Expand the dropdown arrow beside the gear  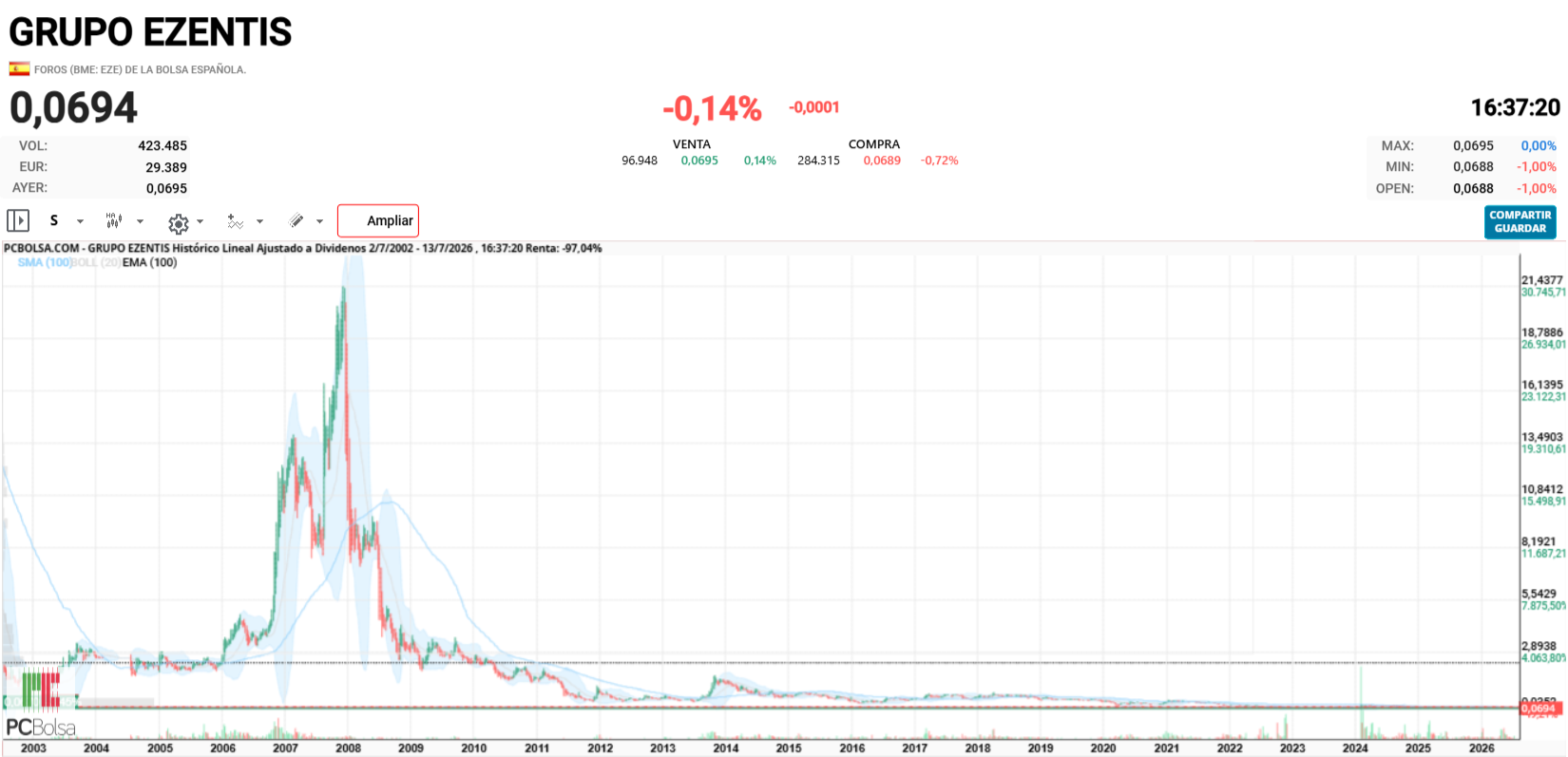click(200, 221)
